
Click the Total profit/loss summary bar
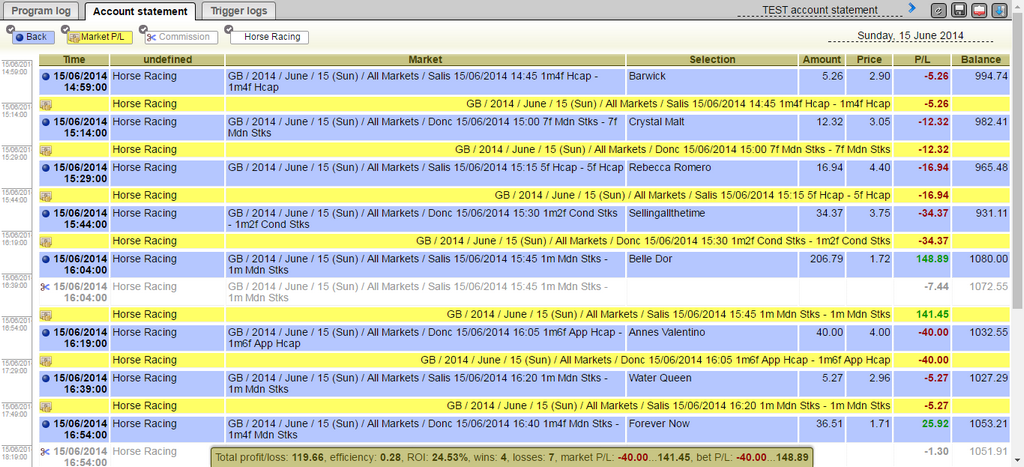[512, 457]
